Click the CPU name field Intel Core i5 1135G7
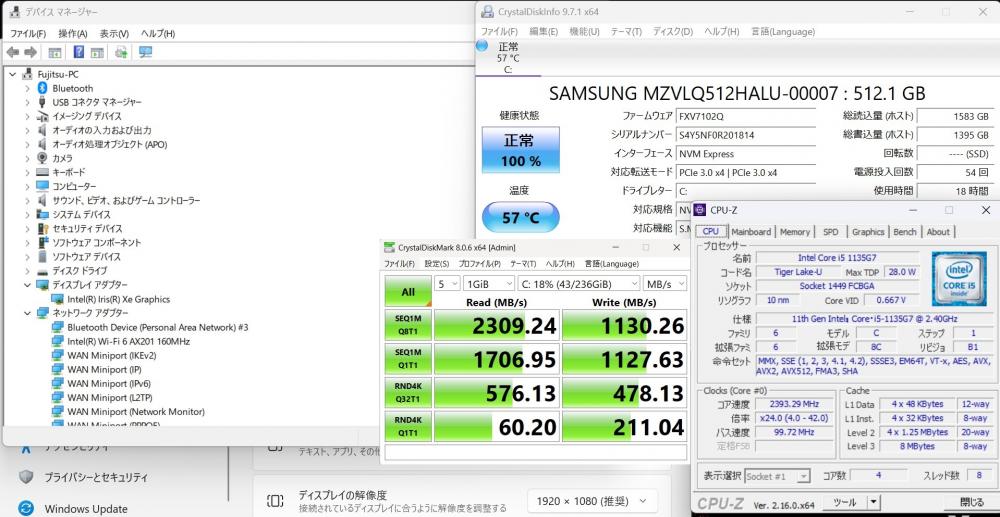The height and width of the screenshot is (517, 1000). 837,258
